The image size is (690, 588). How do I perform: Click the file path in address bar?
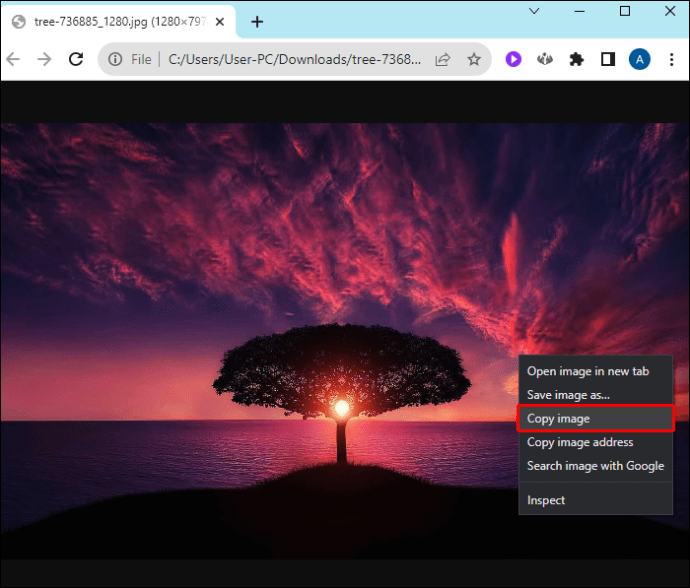(294, 59)
